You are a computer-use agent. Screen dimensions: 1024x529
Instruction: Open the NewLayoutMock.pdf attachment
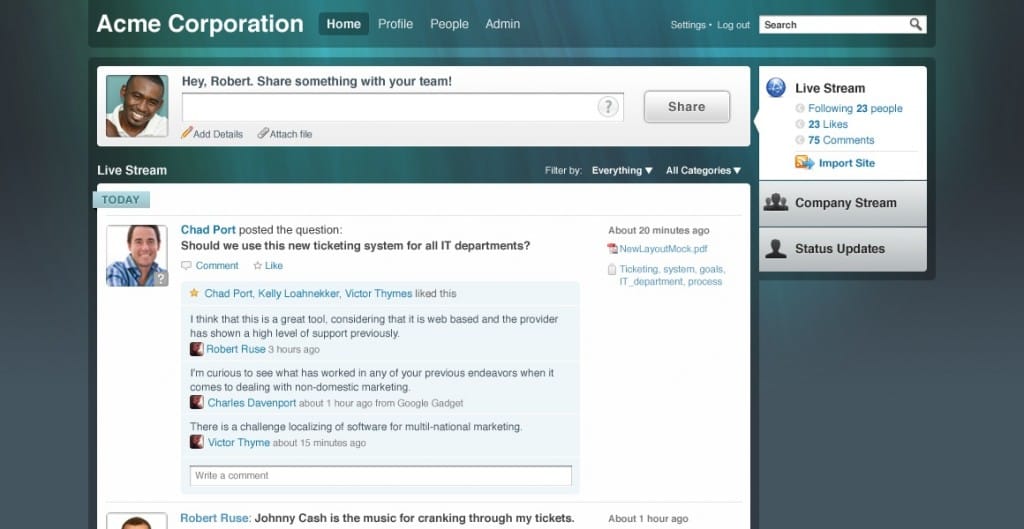663,249
